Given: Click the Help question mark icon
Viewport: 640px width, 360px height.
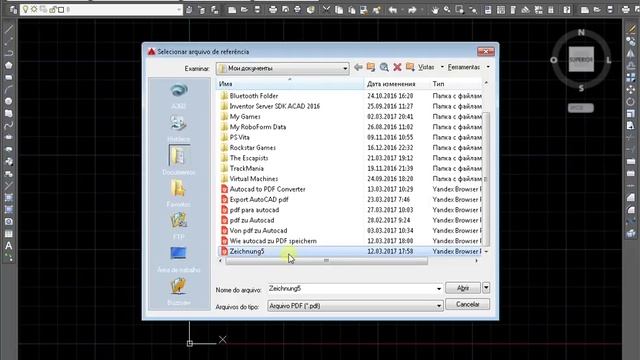Looking at the screenshot, I should (567, 10).
